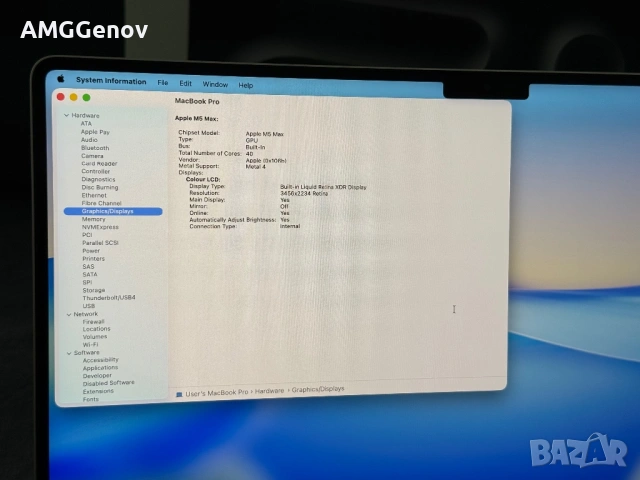Select Bluetooth in the sidebar
The image size is (640, 480).
(95, 148)
